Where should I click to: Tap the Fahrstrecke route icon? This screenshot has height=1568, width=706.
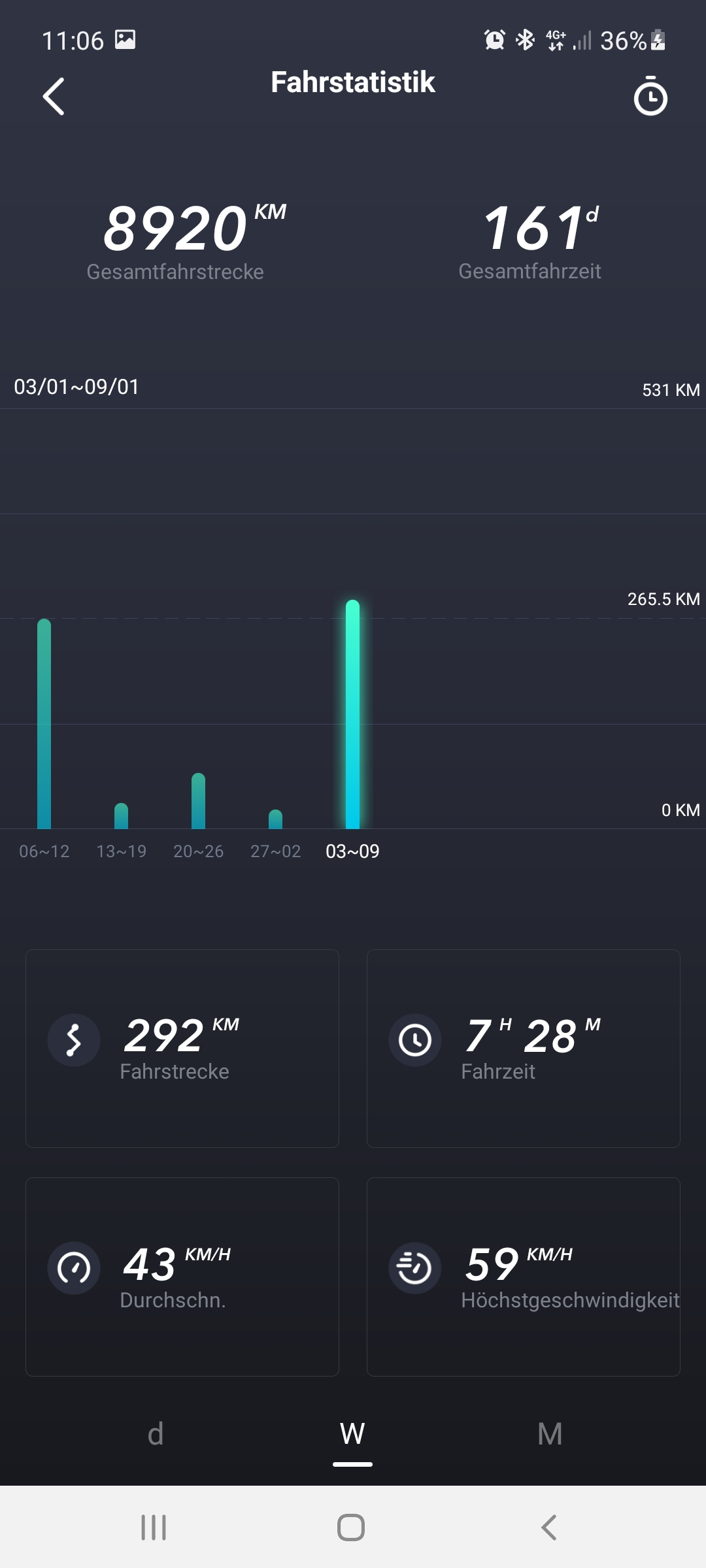click(x=74, y=1040)
